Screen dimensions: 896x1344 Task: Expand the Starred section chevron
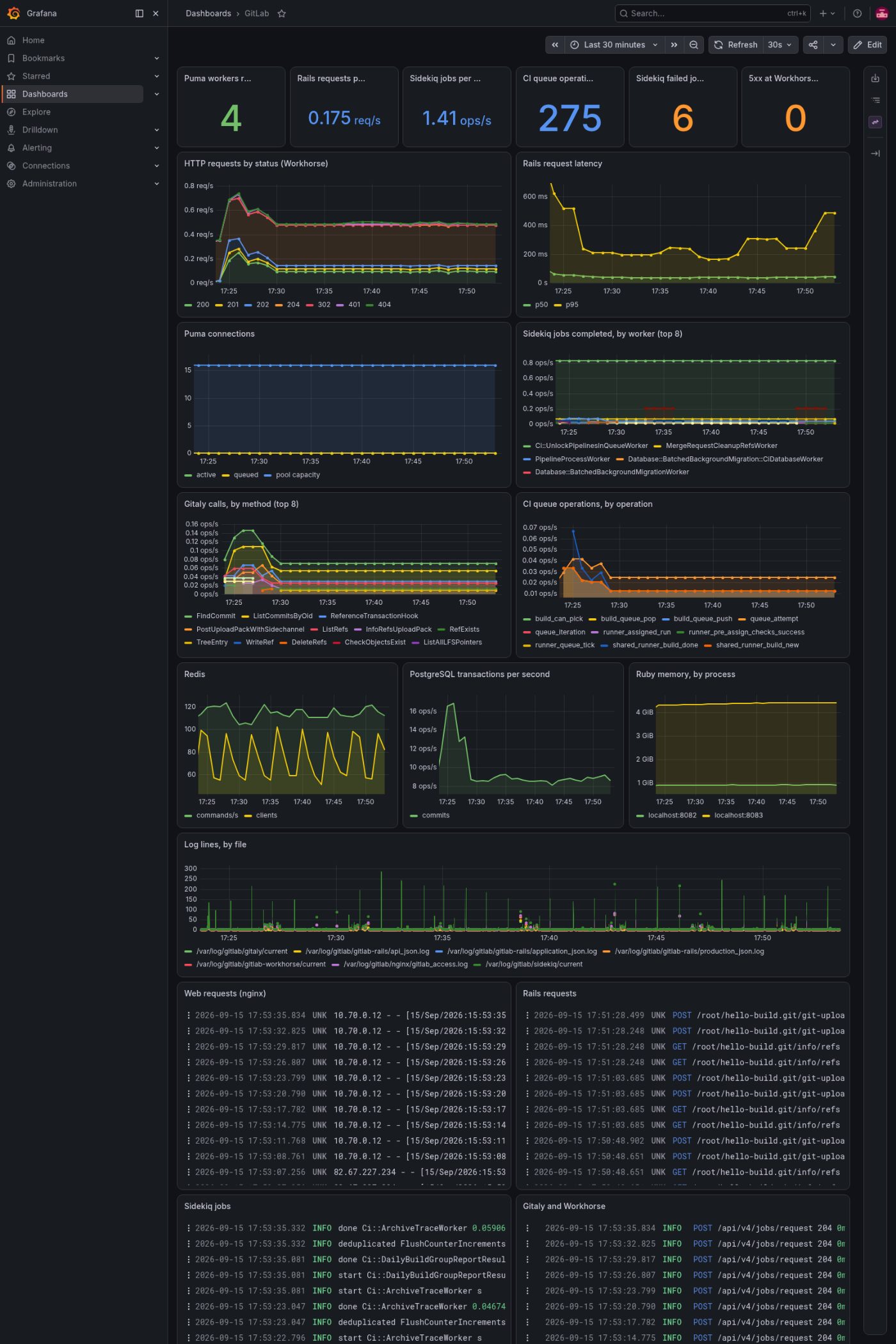click(x=157, y=76)
